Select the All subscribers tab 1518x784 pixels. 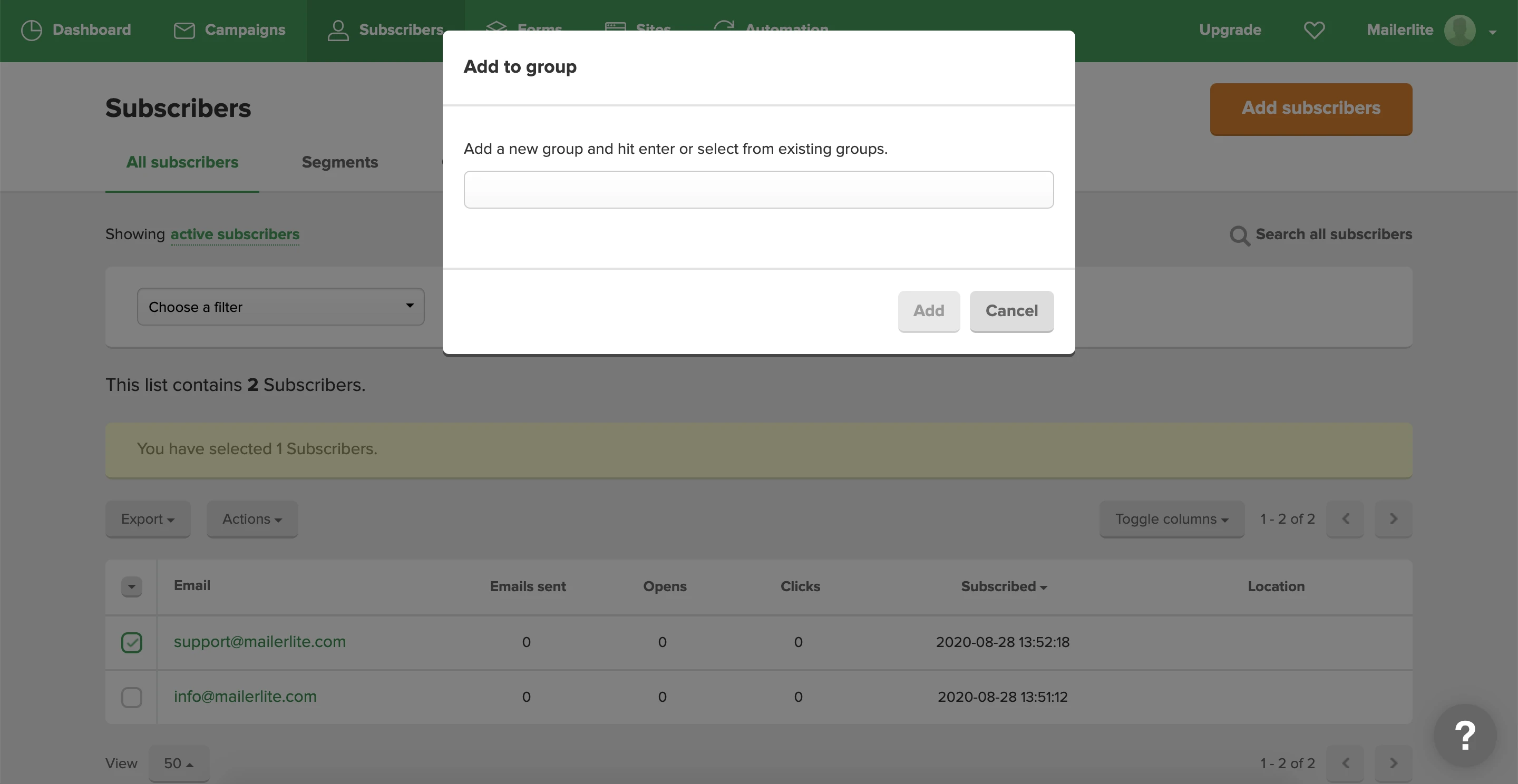(x=182, y=162)
